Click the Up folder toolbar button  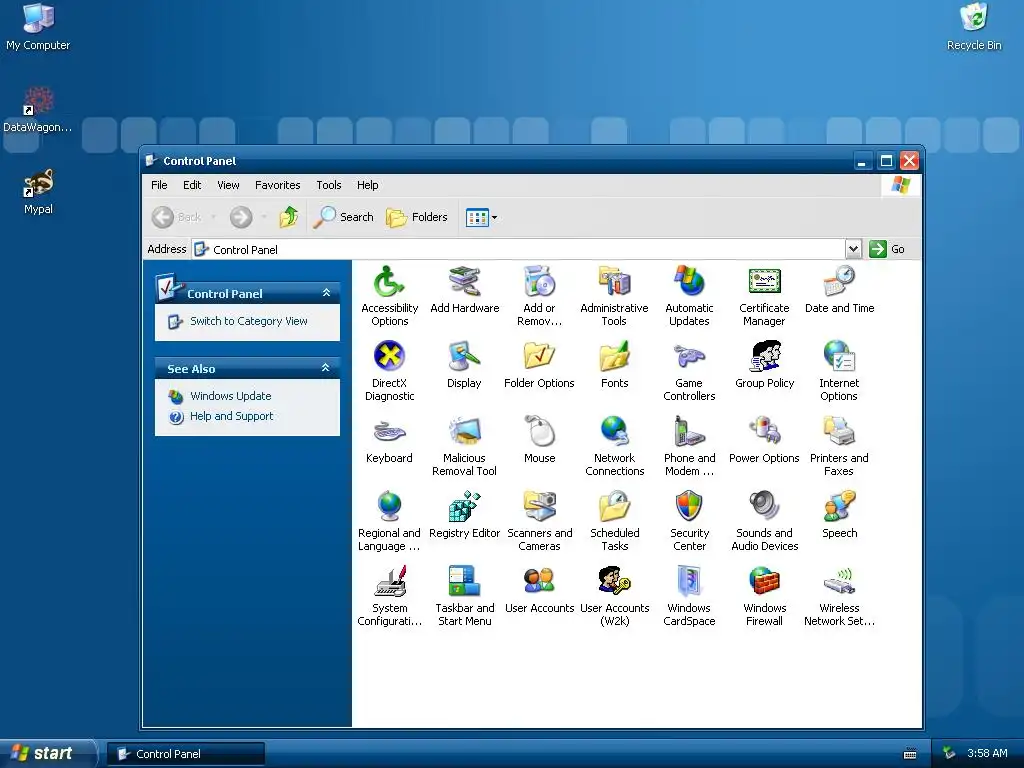pyautogui.click(x=288, y=217)
